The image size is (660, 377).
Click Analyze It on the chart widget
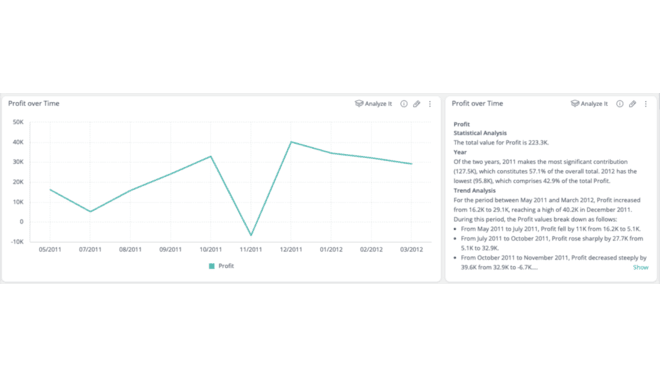tap(373, 104)
